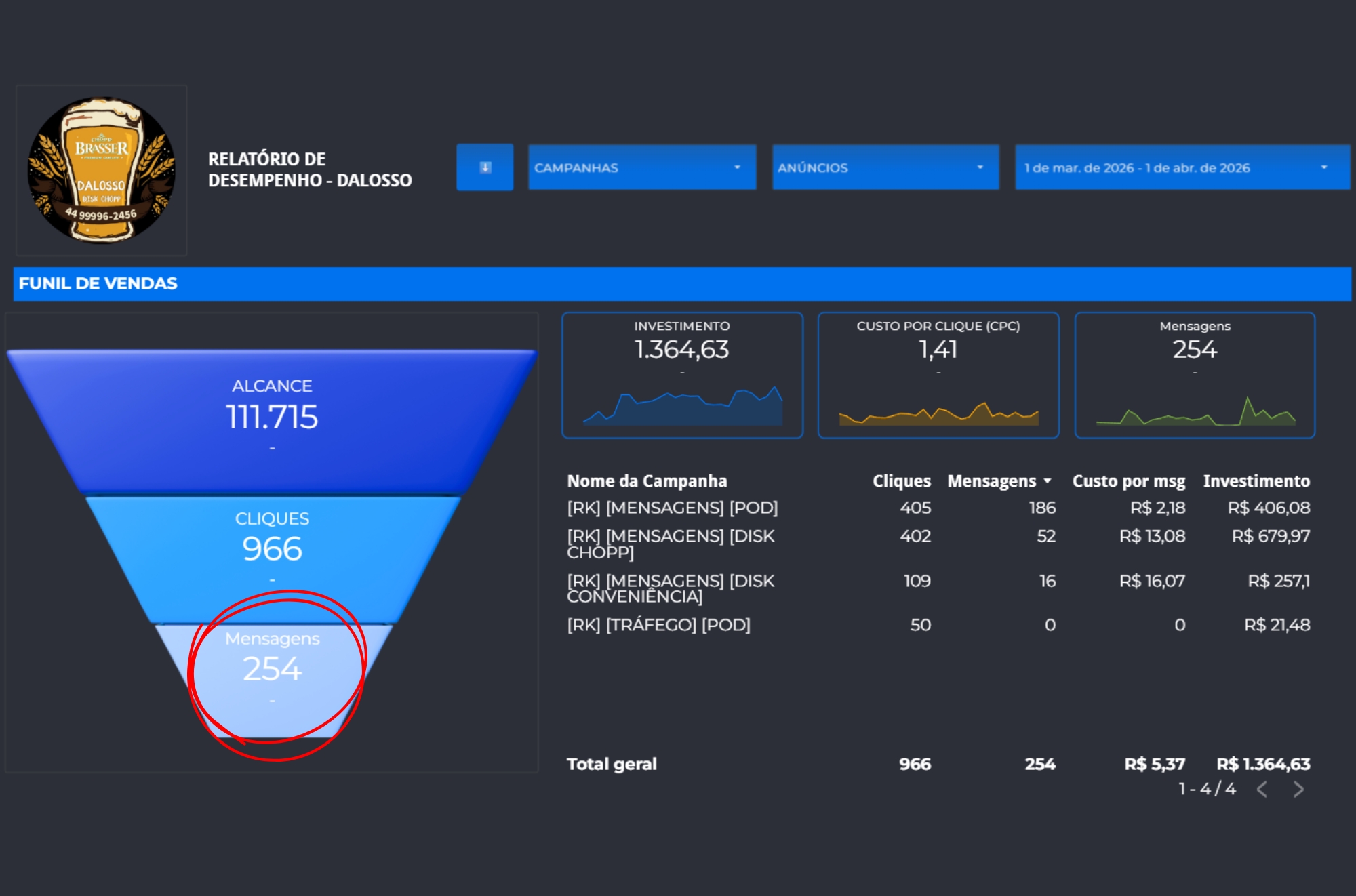Select the [RK] [TRÁFEGO] [POD] campaign row
This screenshot has width=1356, height=896.
[658, 625]
